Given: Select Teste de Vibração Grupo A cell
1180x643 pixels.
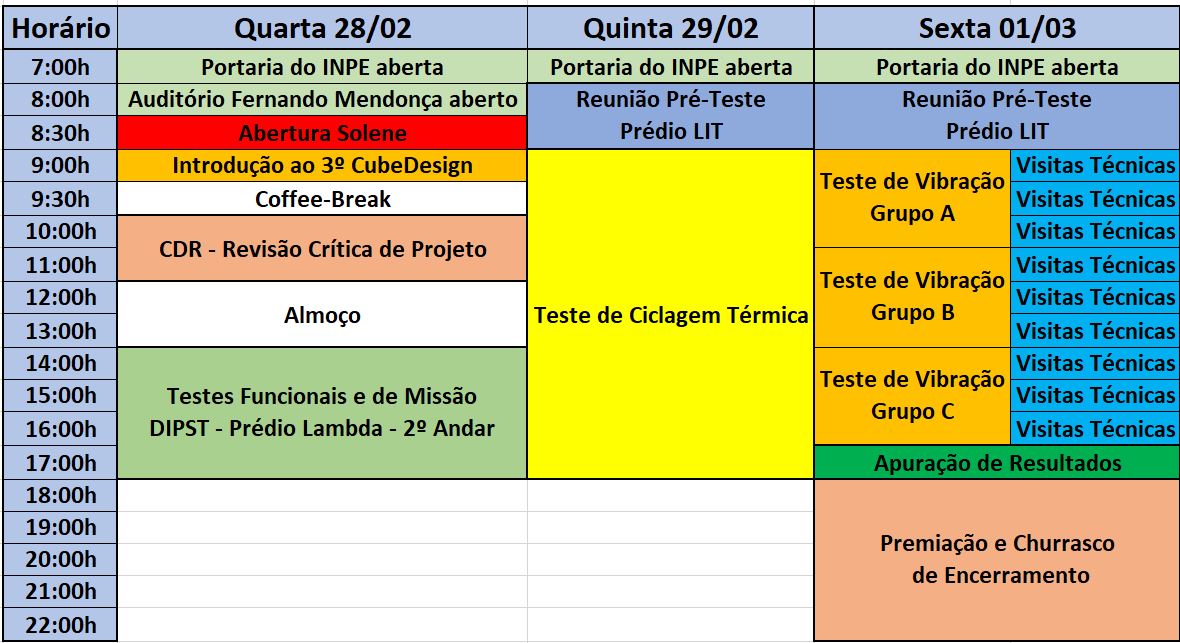Looking at the screenshot, I should (912, 198).
